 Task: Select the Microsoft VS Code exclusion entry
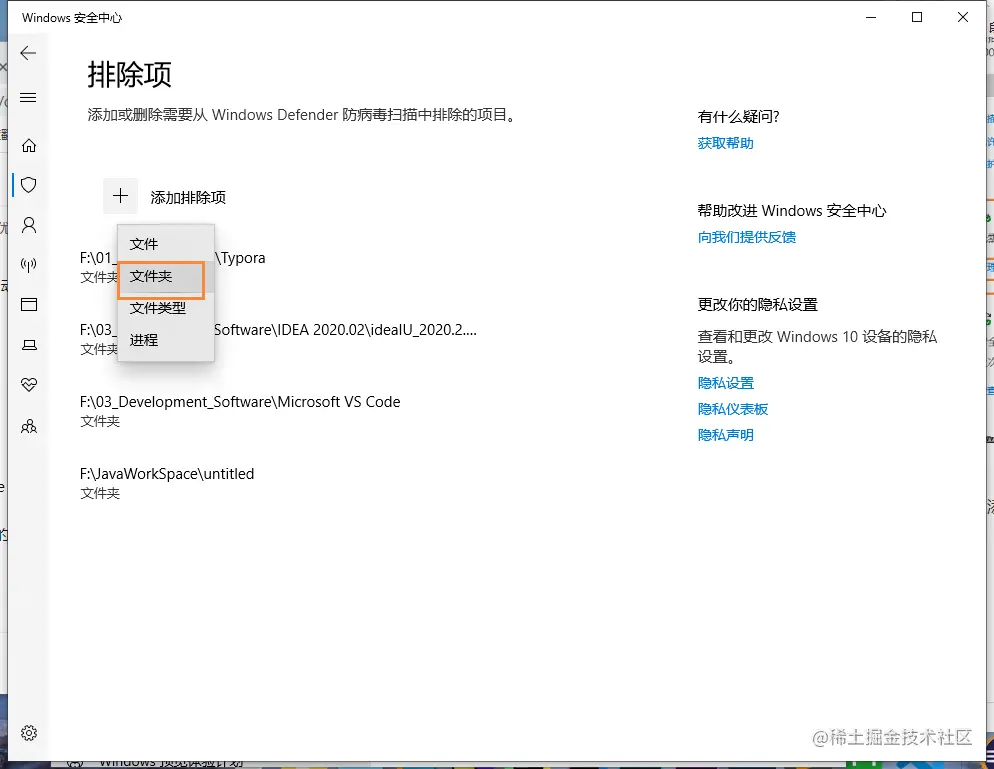tap(240, 411)
